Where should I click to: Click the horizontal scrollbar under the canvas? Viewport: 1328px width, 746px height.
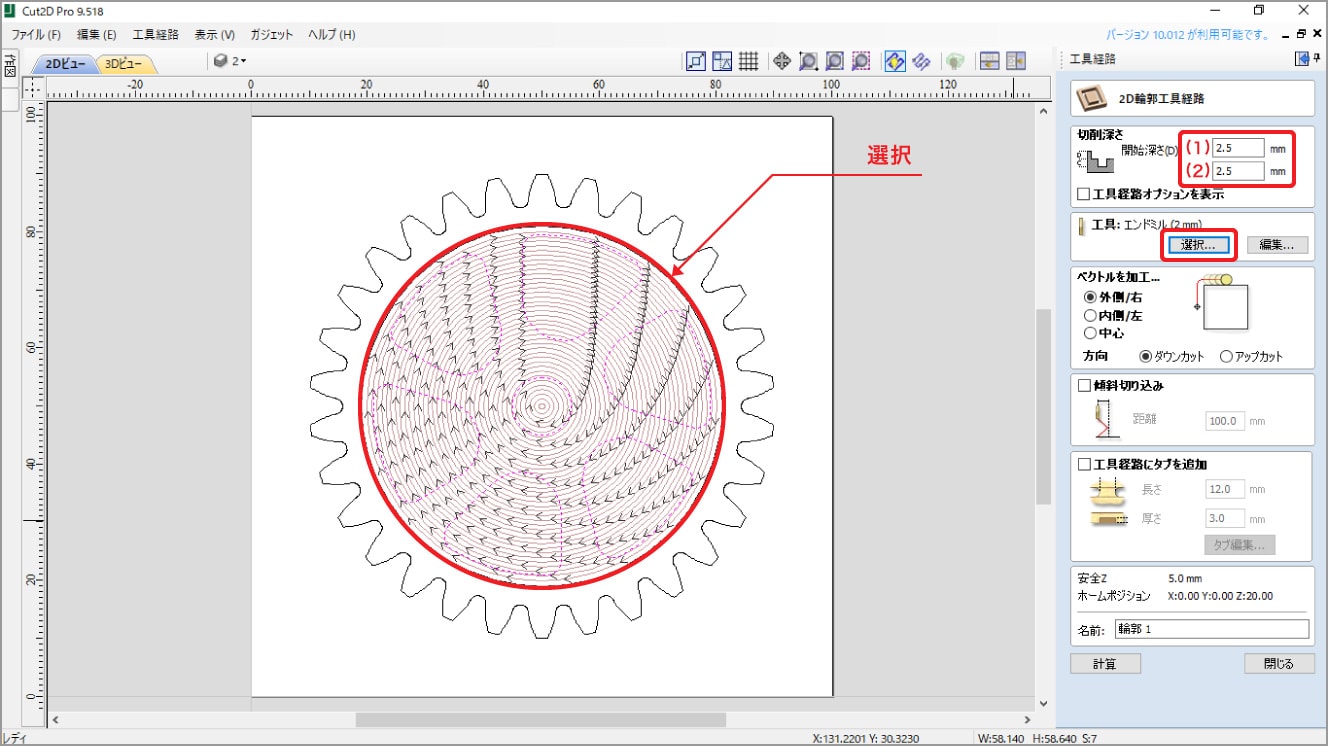coord(540,719)
